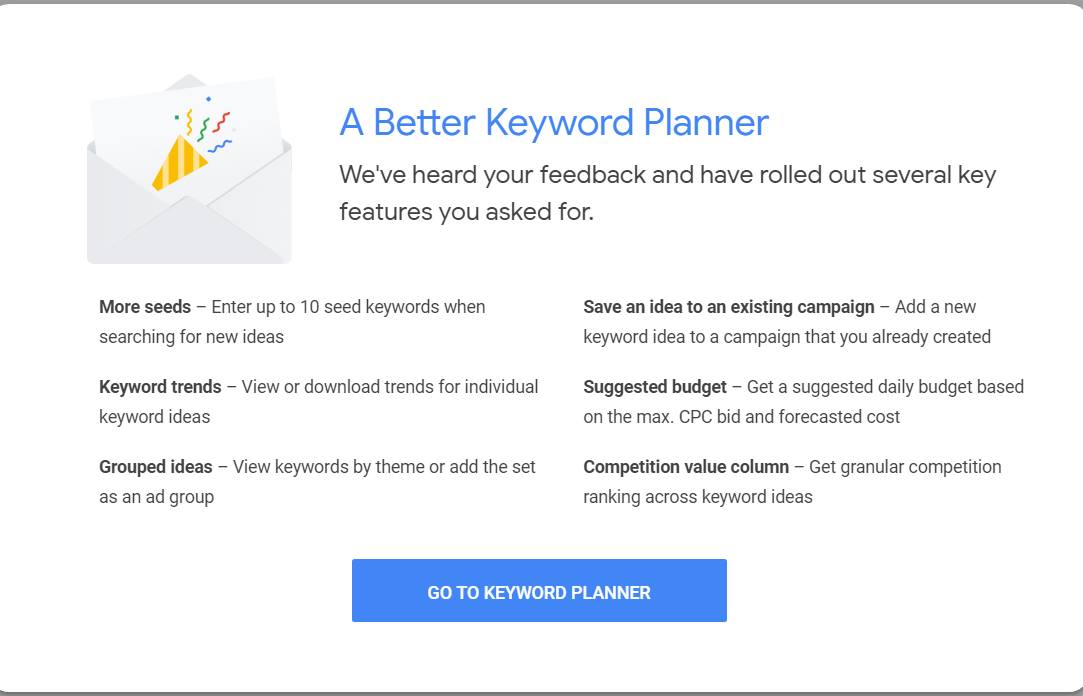Click the colorful confetti squiggles on the card
The width and height of the screenshot is (1083, 696).
(205, 124)
